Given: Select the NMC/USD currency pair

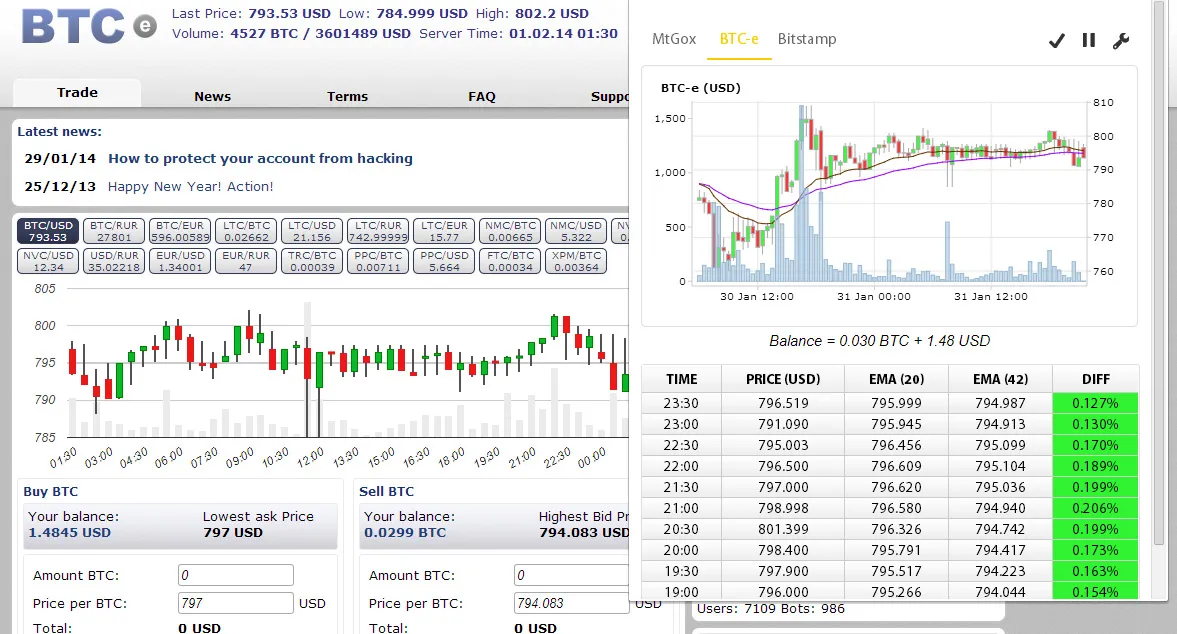Looking at the screenshot, I should coord(576,231).
